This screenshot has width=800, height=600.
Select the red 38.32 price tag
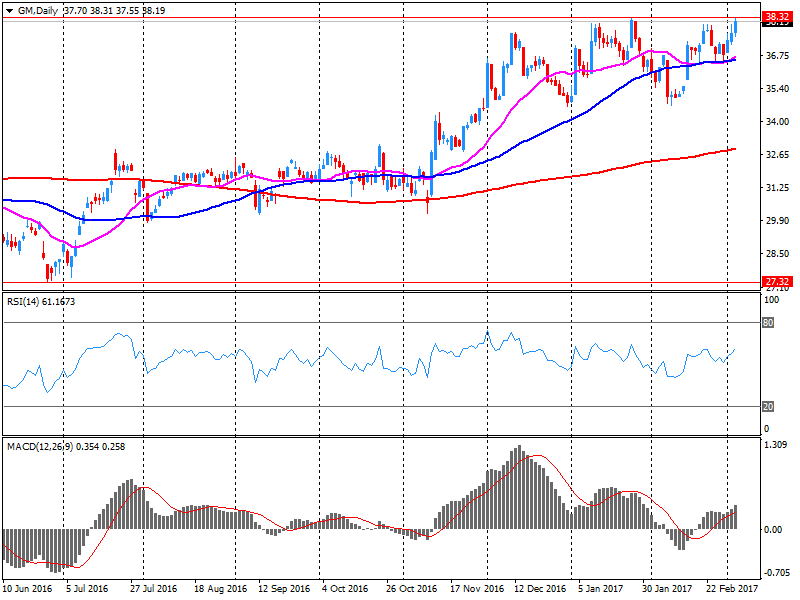(x=777, y=17)
